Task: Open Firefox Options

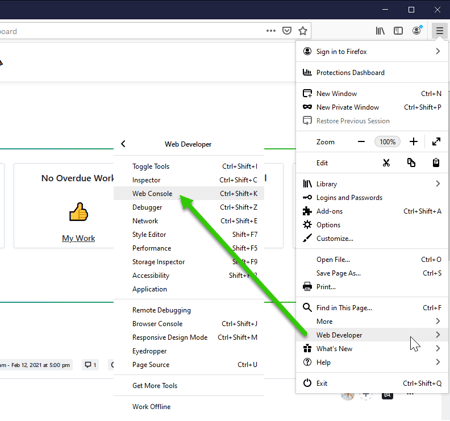Action: [372, 225]
